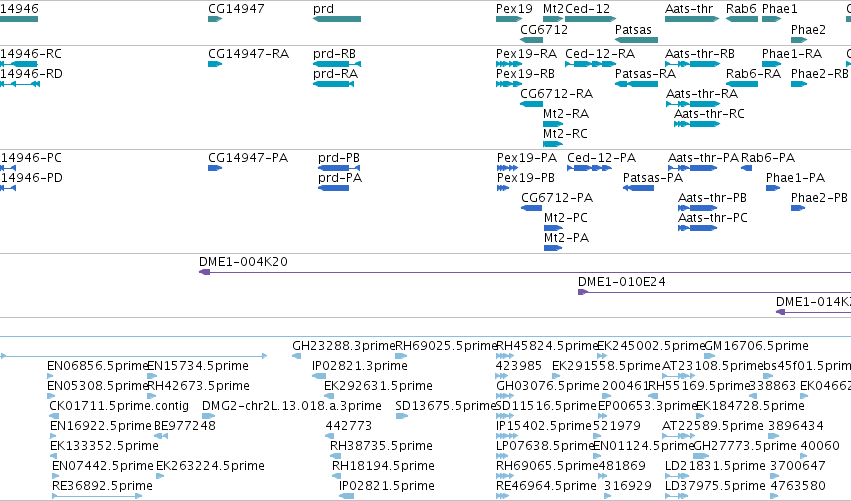Click the Ced-12 gene feature
The width and height of the screenshot is (851, 501).
[590, 19]
